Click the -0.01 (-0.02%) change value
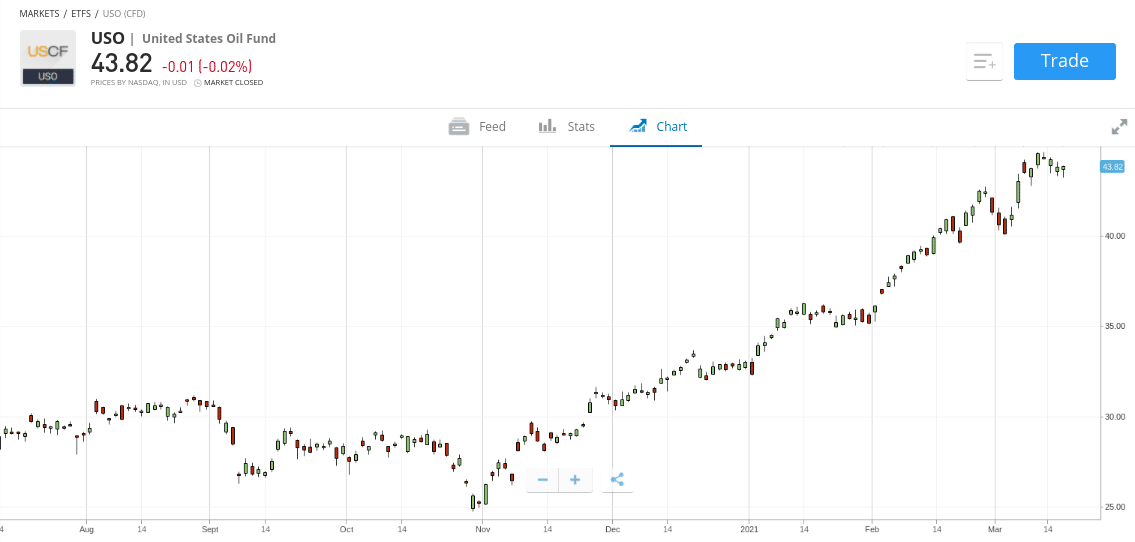This screenshot has height=542, width=1135. coord(207,67)
